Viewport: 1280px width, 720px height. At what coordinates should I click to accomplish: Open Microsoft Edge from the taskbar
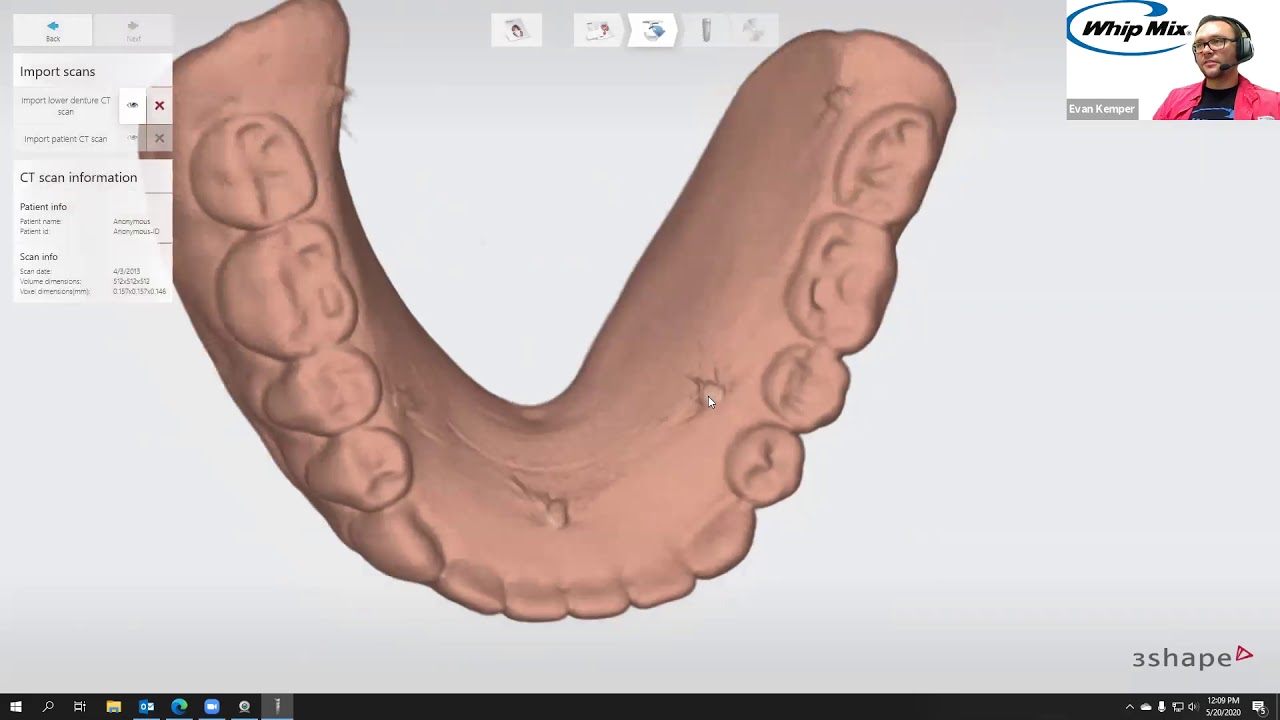(179, 707)
